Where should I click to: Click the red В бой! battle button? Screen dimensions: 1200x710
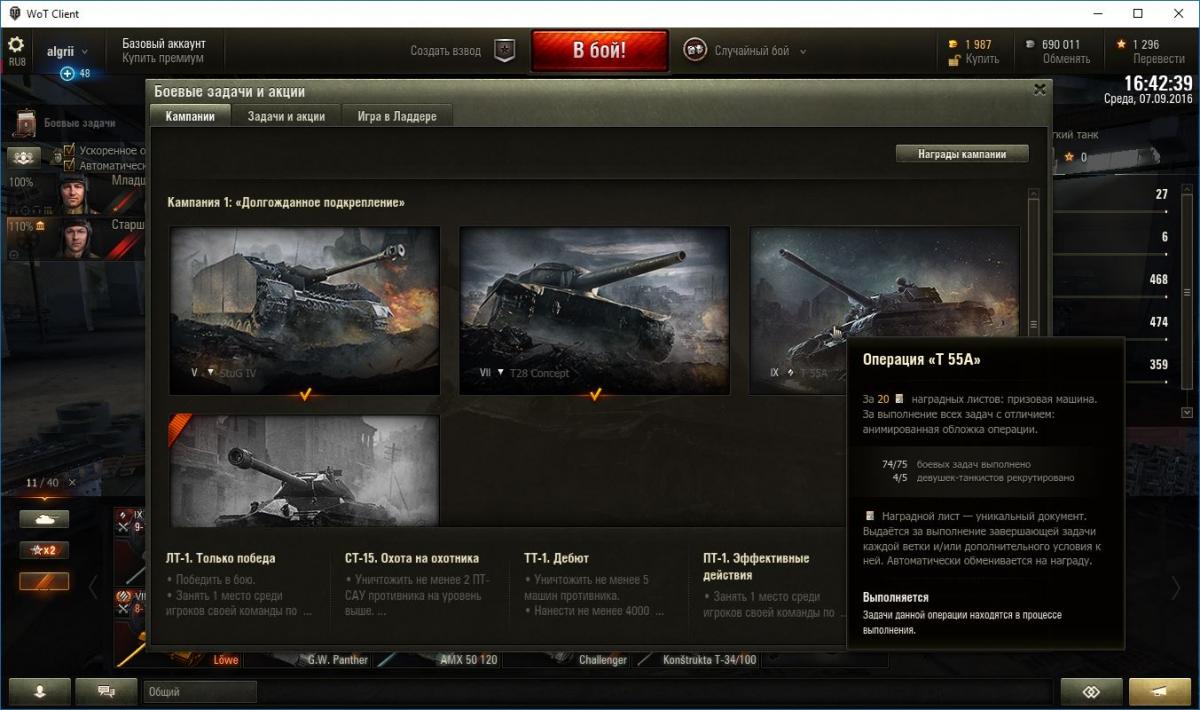(600, 51)
